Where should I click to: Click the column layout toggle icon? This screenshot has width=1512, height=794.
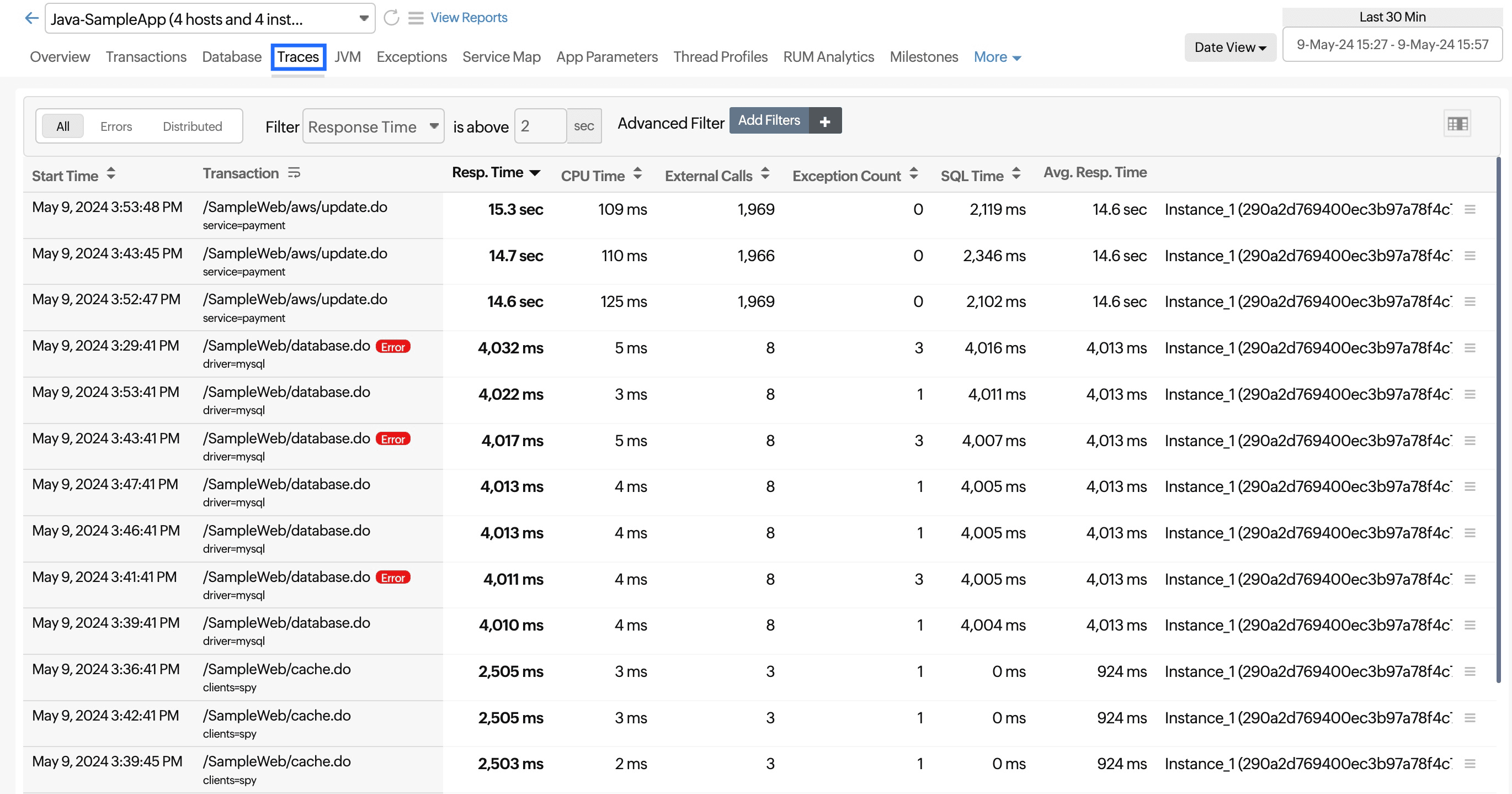pyautogui.click(x=1458, y=123)
